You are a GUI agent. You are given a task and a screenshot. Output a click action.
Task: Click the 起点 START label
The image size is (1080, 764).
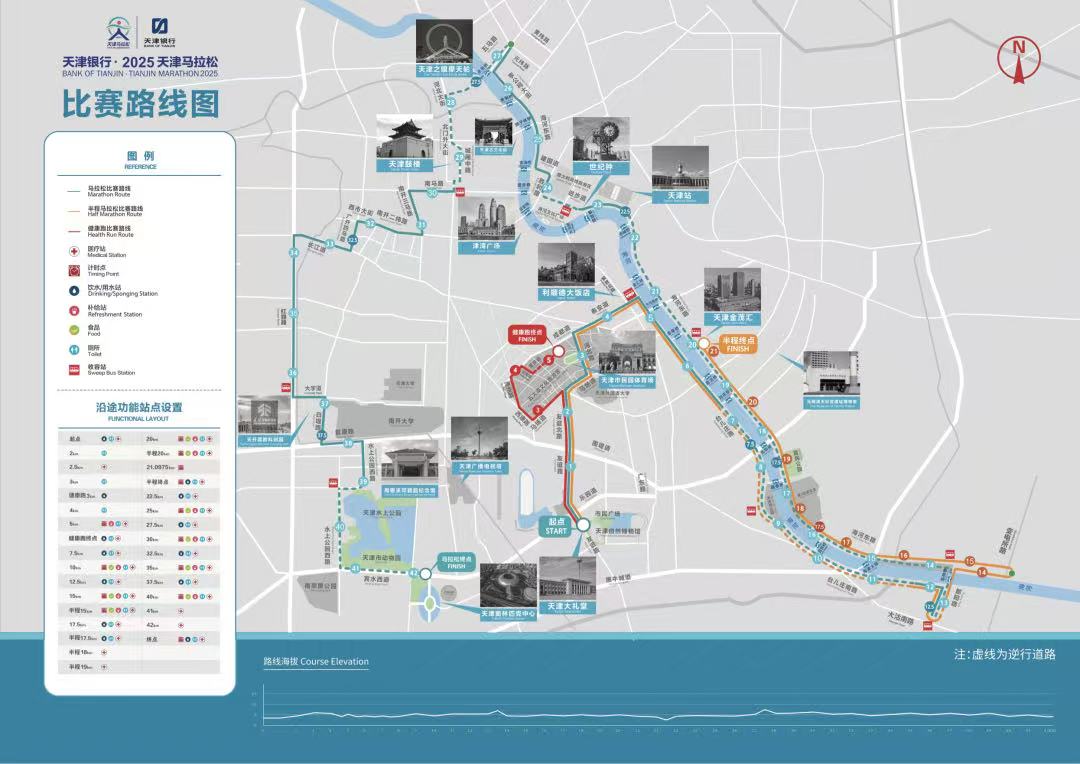557,526
